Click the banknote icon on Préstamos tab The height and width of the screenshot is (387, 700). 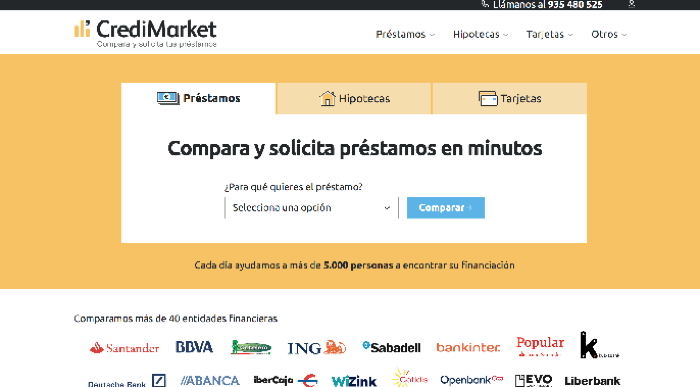(168, 98)
